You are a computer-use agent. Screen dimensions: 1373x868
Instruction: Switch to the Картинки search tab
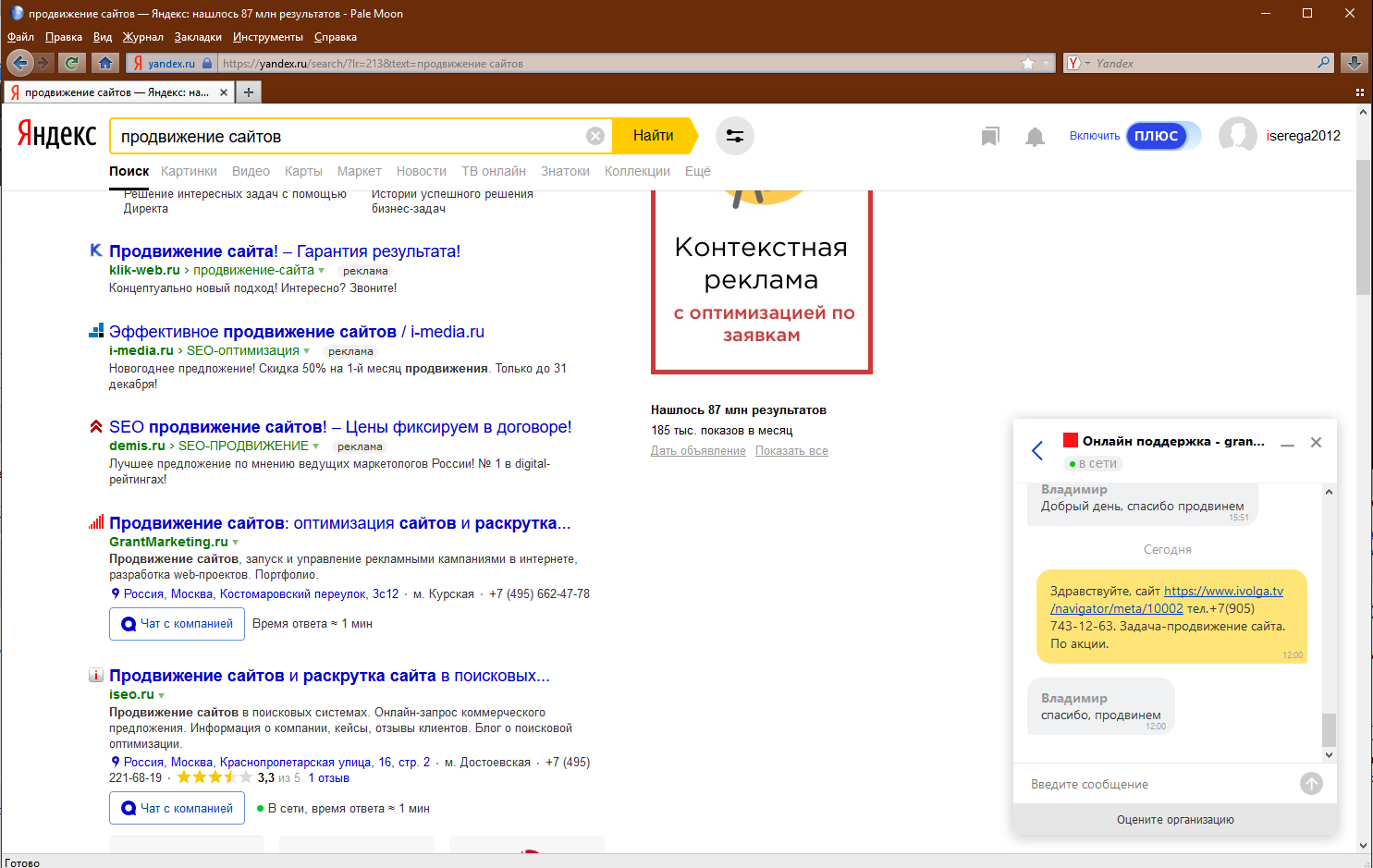point(189,171)
